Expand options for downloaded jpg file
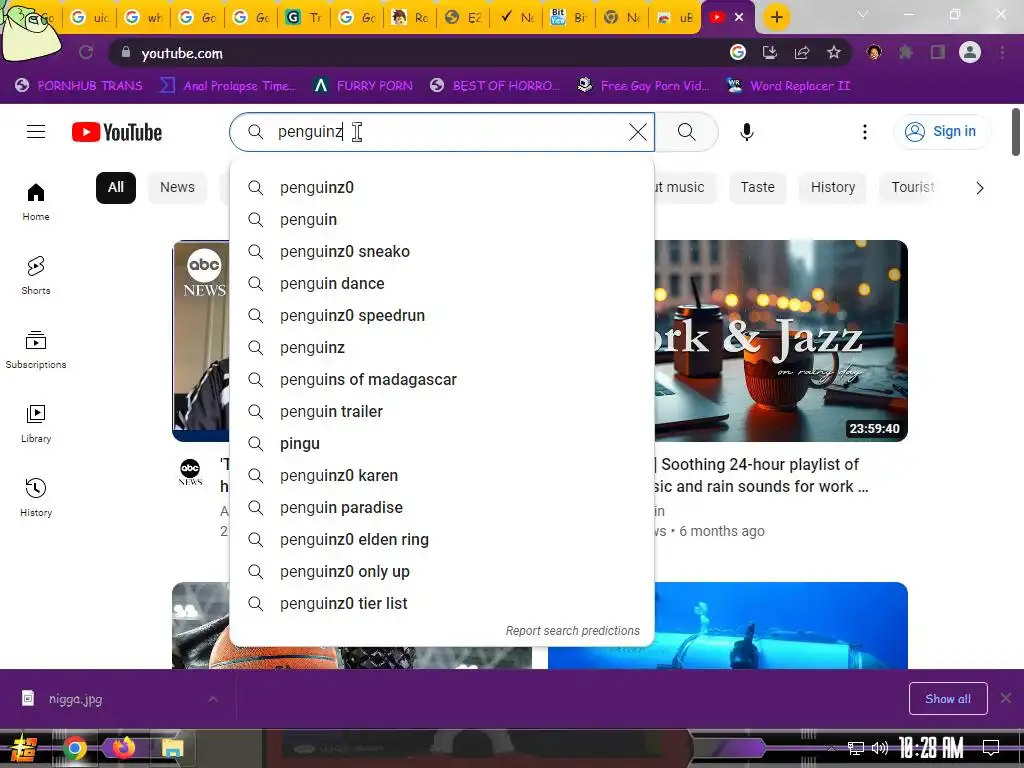Screen dimensions: 1024x768 point(213,699)
